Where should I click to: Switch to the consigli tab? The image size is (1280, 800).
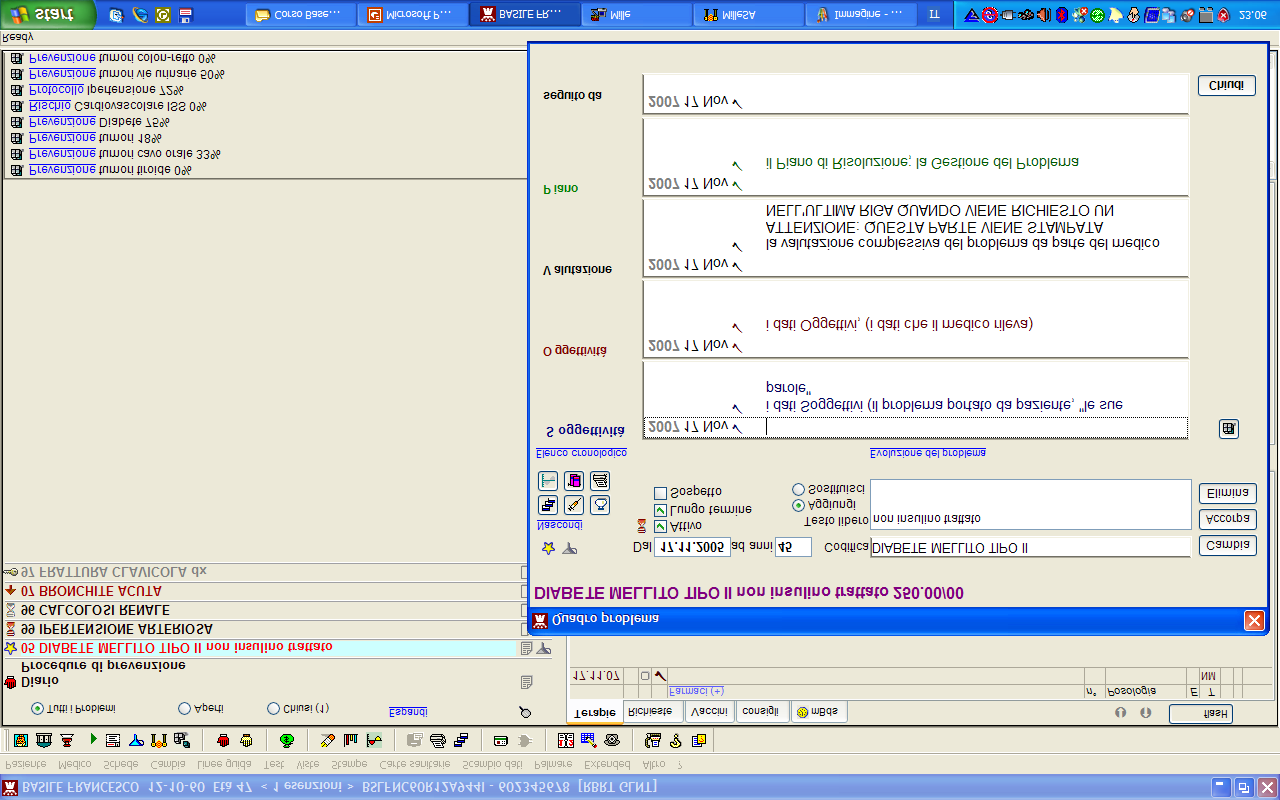click(761, 712)
